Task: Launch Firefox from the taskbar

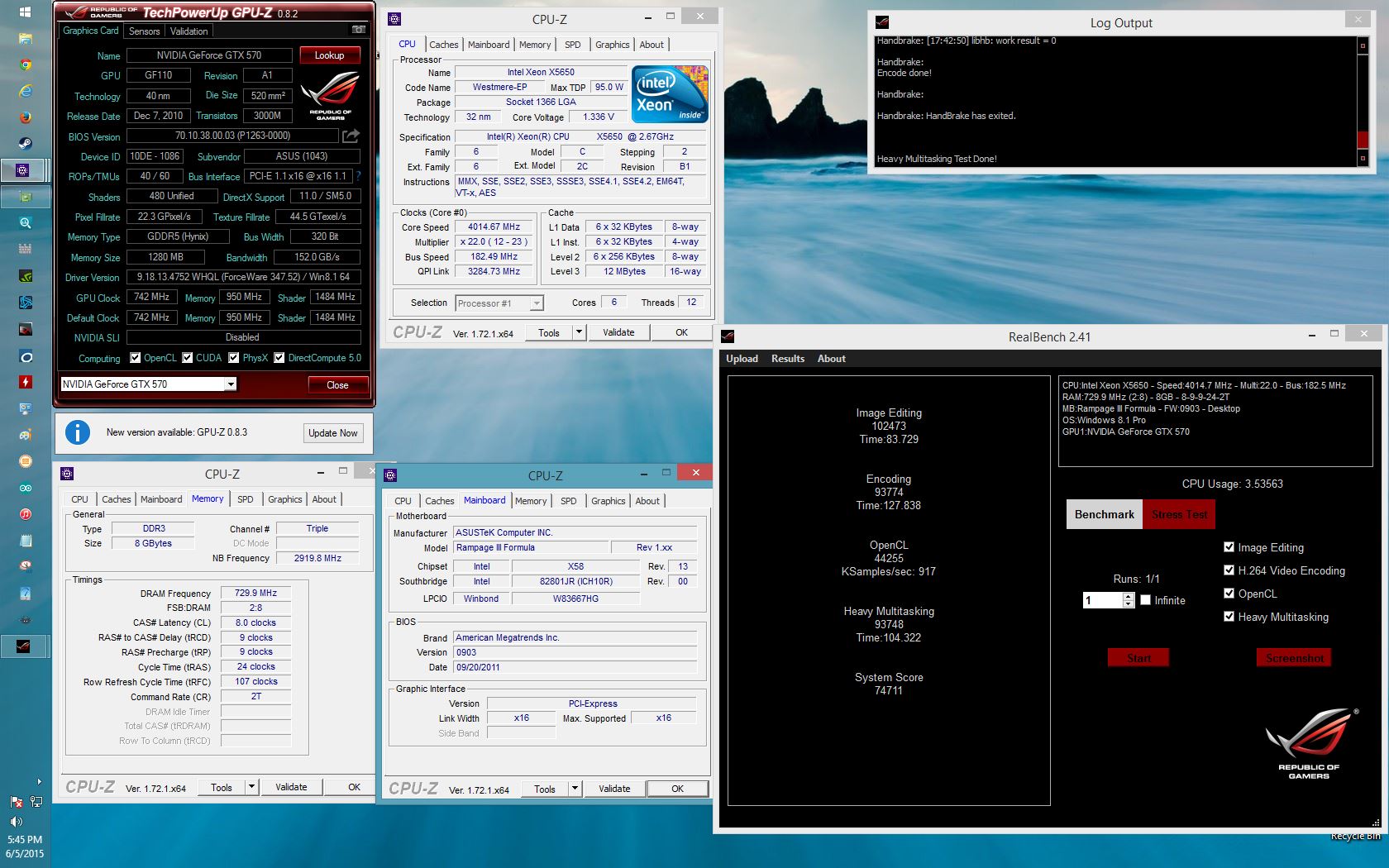Action: [x=25, y=117]
